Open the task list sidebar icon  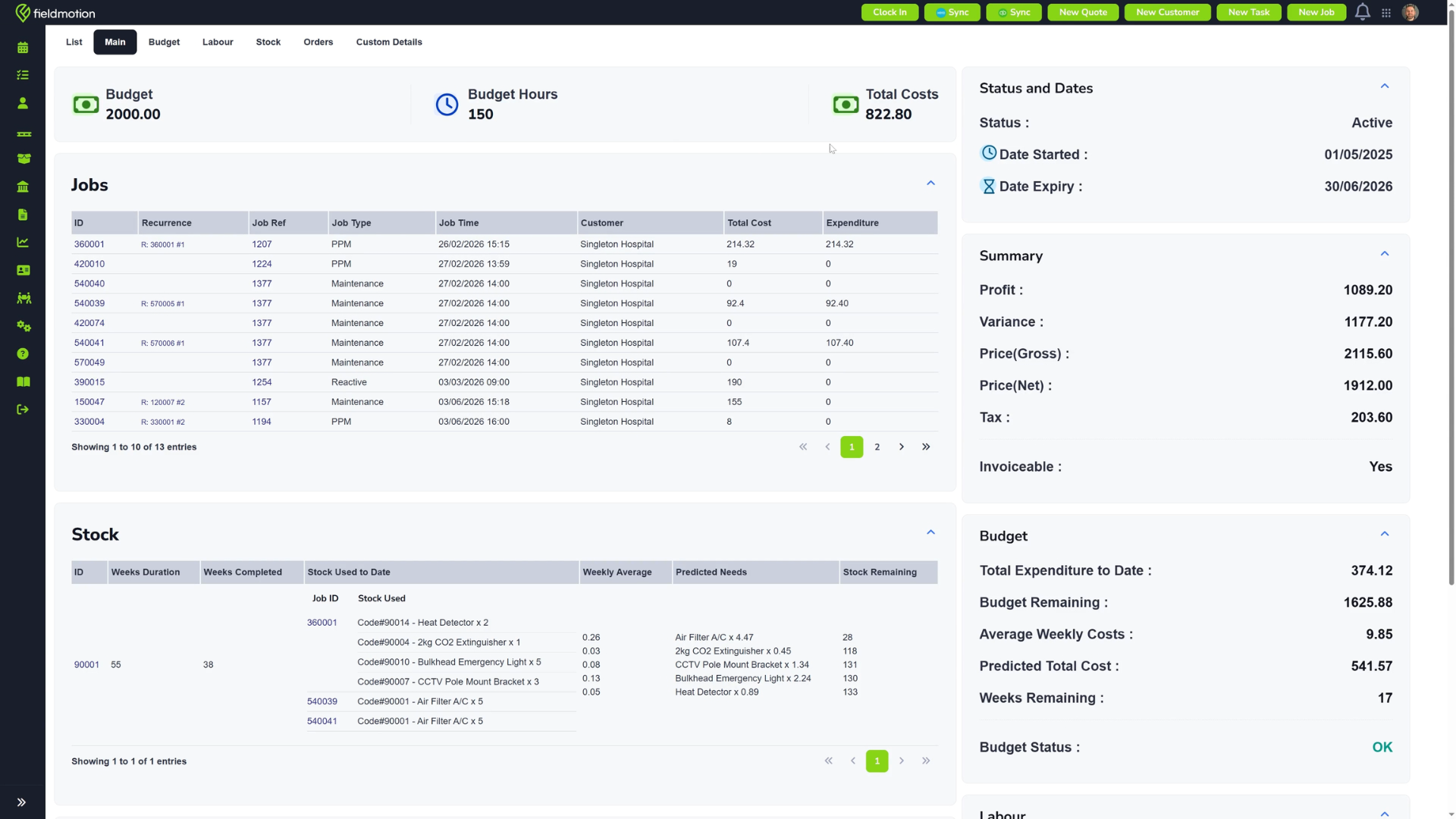(x=23, y=75)
